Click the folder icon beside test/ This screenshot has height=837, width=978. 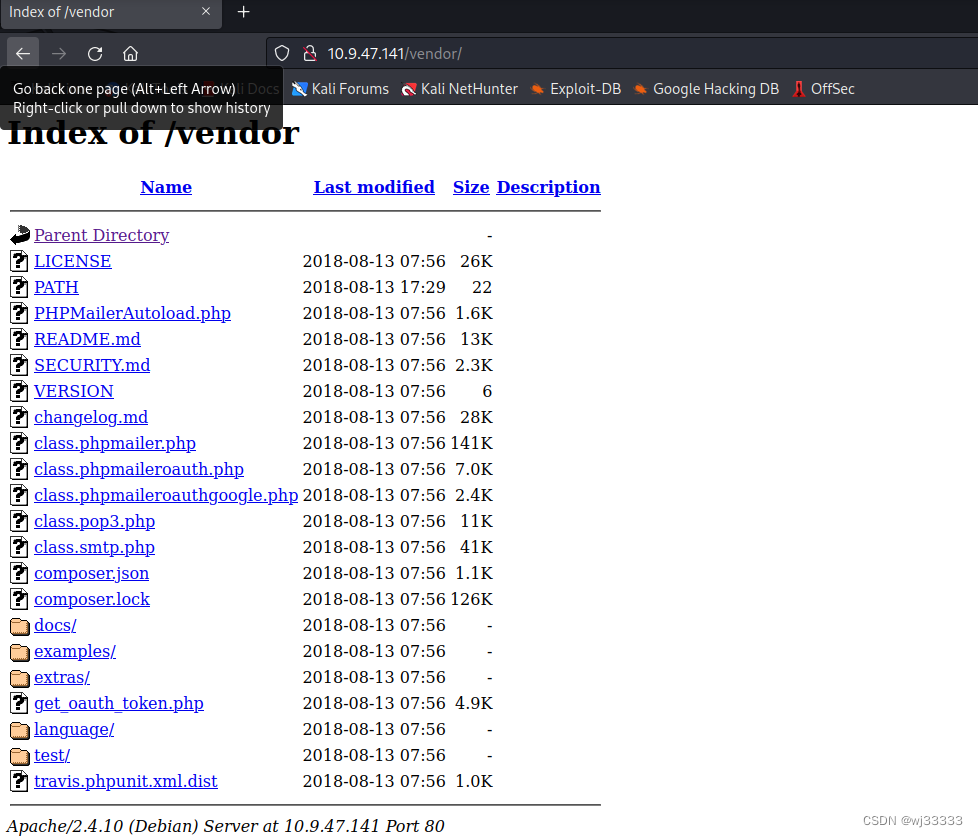coord(20,756)
